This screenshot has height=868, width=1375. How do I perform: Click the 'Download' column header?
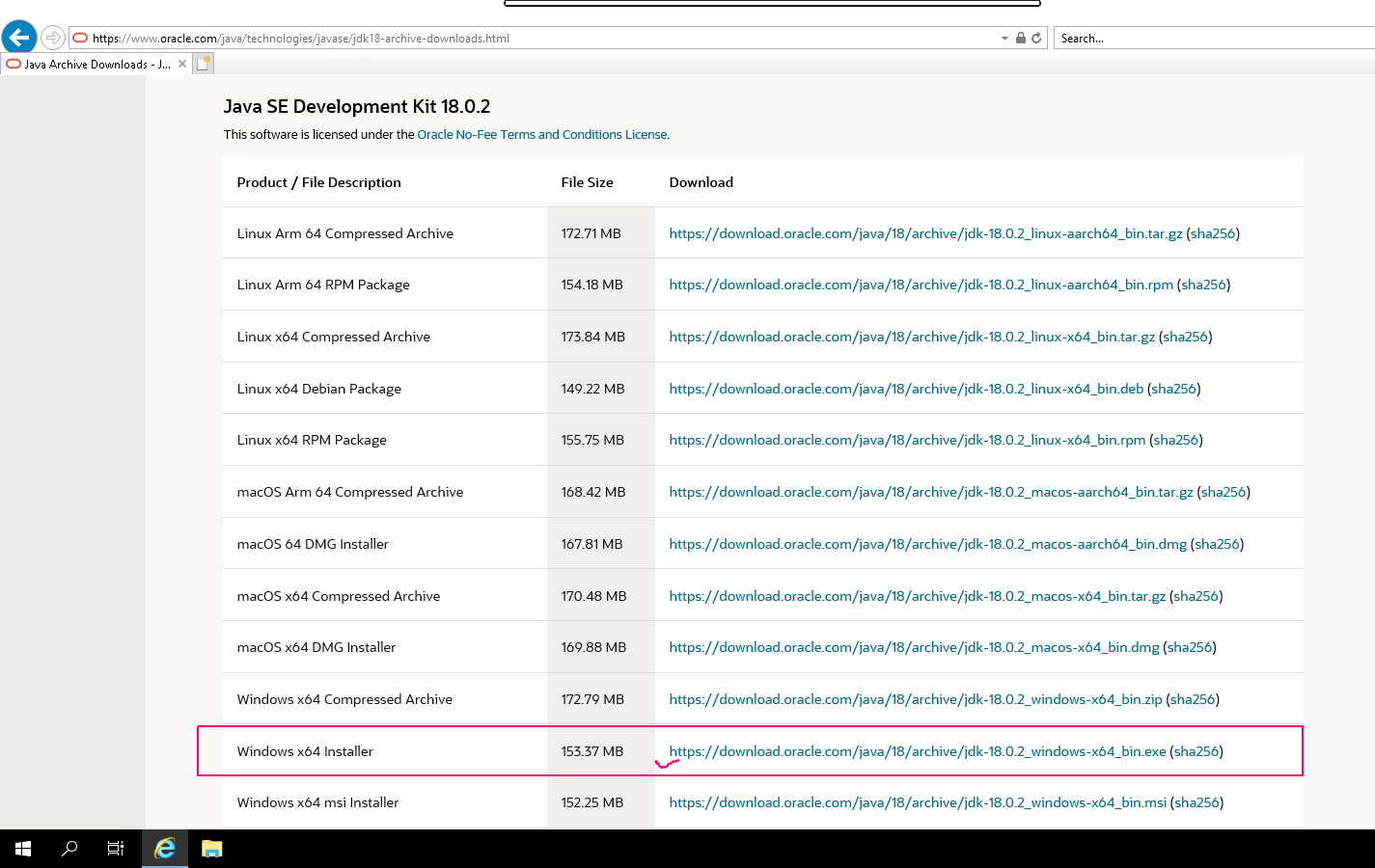click(701, 182)
